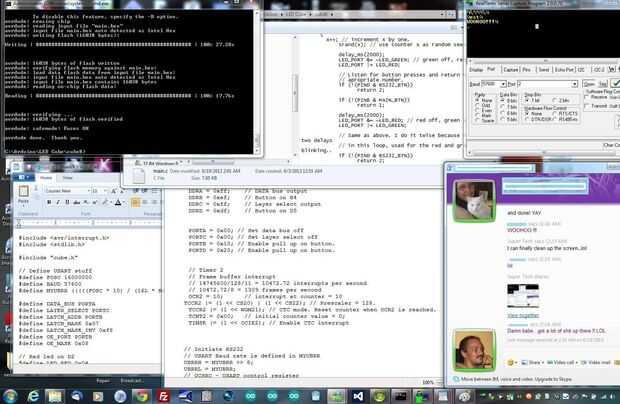
Task: Switch to WordPad Home tab
Action: (46, 177)
